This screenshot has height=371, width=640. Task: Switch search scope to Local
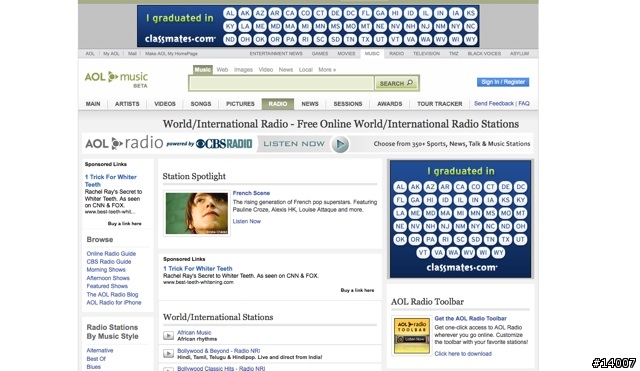click(305, 70)
